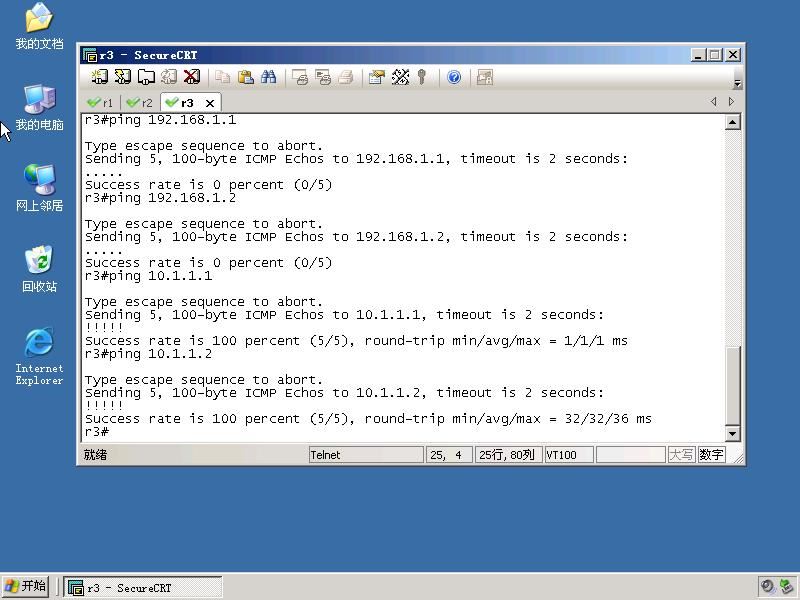
Task: Select 我的文档 desktop icon
Action: [39, 27]
